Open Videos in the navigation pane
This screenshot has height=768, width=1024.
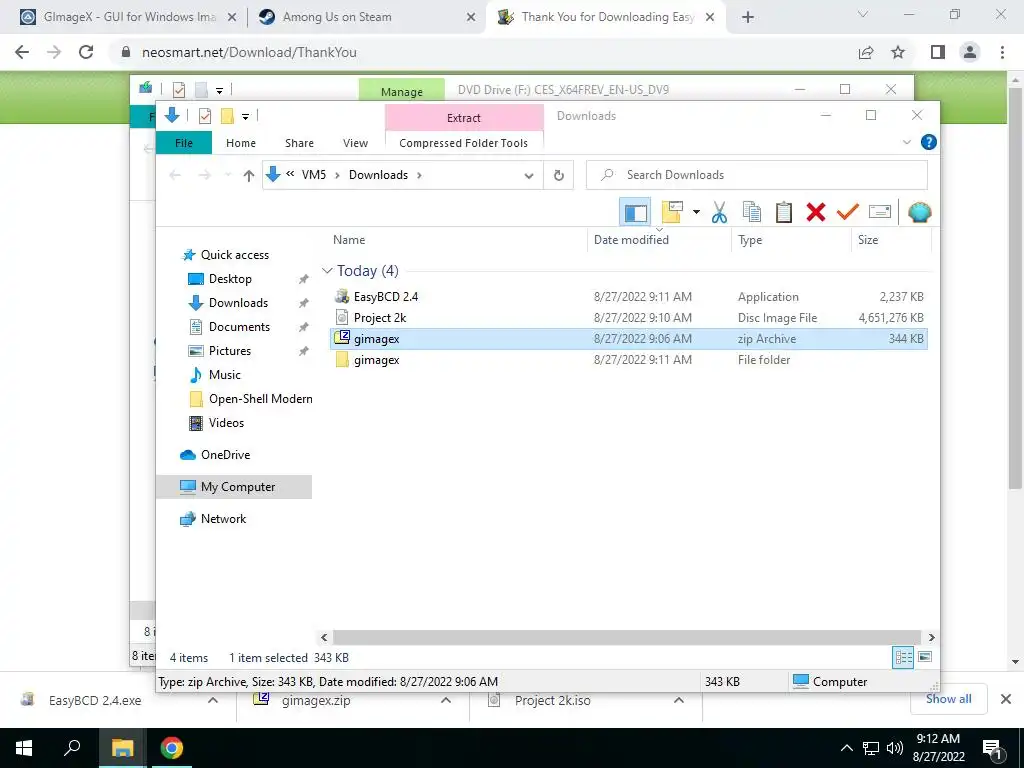click(x=226, y=423)
